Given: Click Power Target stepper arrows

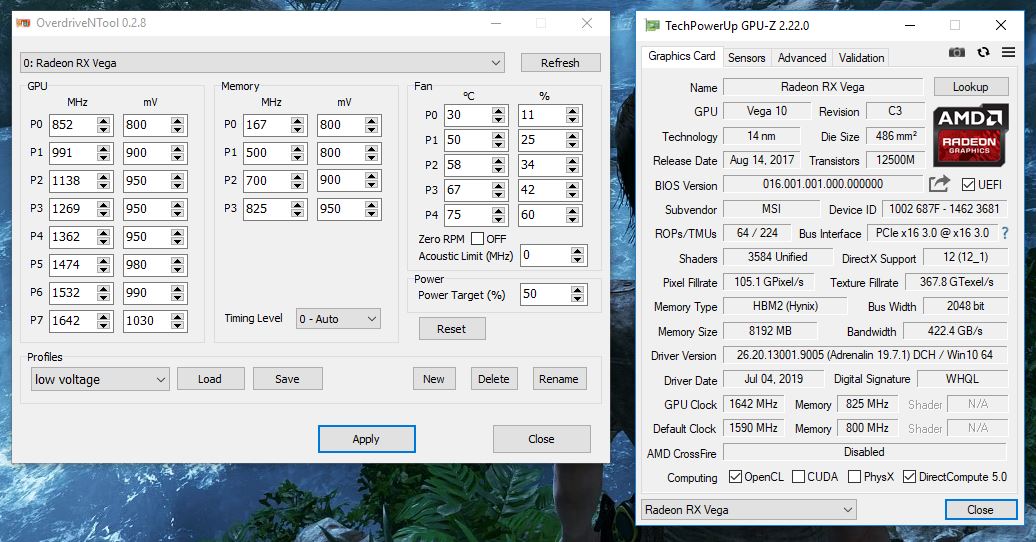Looking at the screenshot, I should 578,294.
